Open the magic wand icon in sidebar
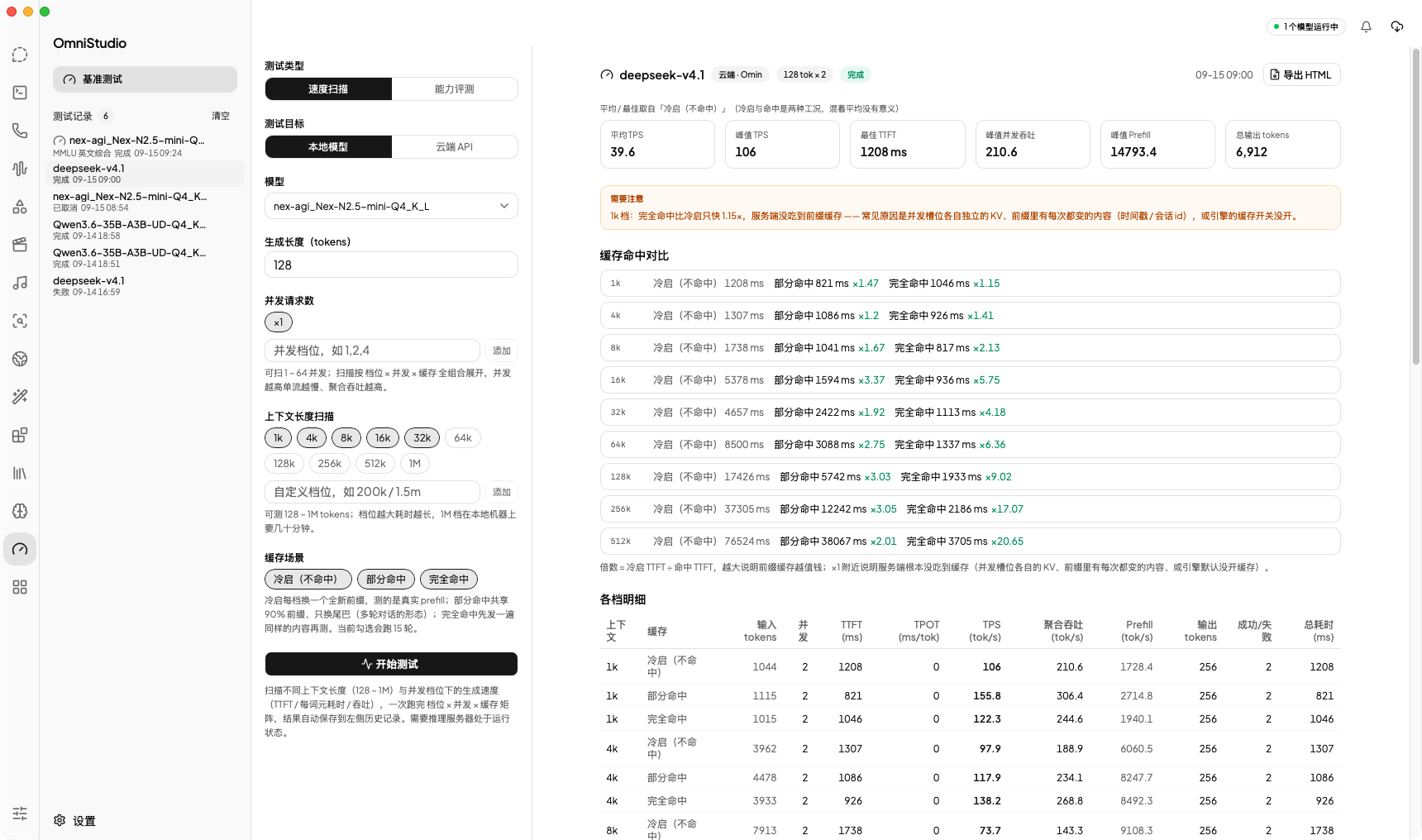The width and height of the screenshot is (1422, 840). pos(20,397)
